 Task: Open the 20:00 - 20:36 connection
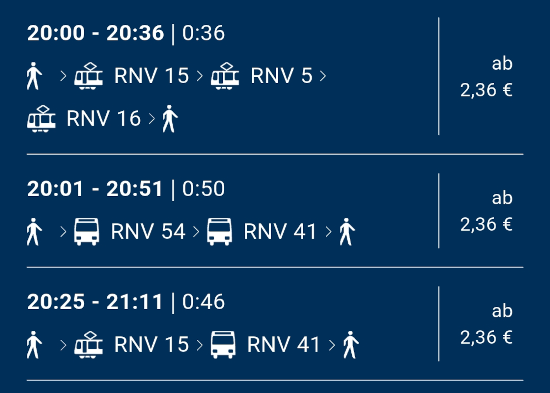coord(275,76)
